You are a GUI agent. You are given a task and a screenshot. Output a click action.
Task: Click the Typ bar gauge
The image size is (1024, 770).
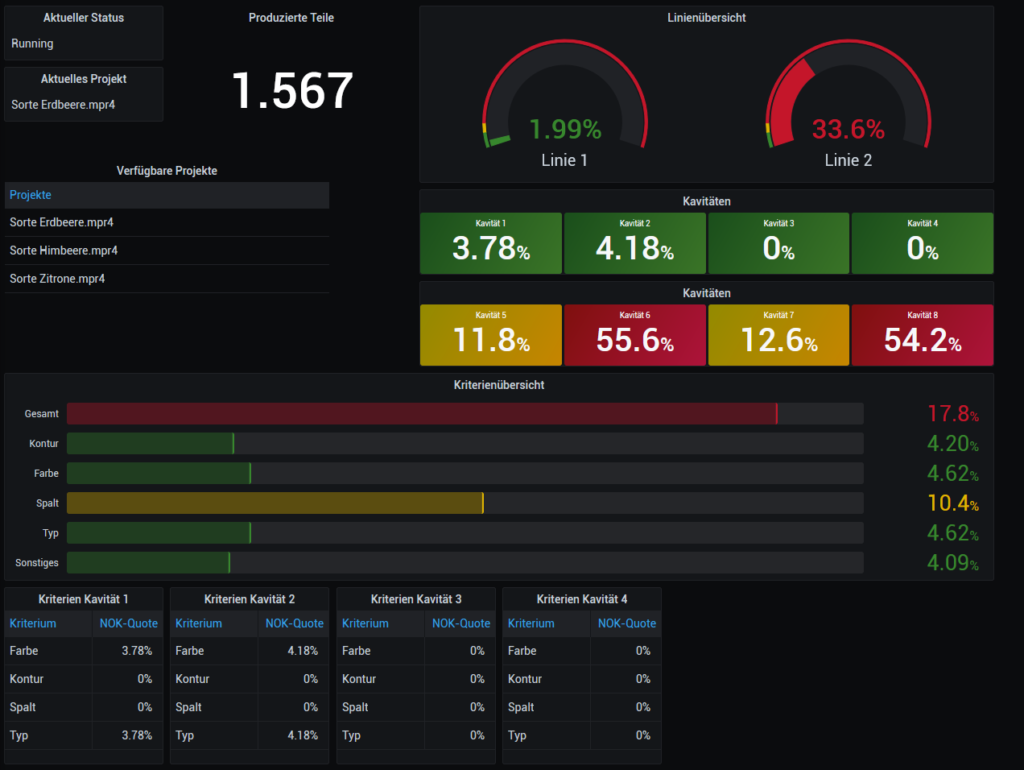click(465, 533)
